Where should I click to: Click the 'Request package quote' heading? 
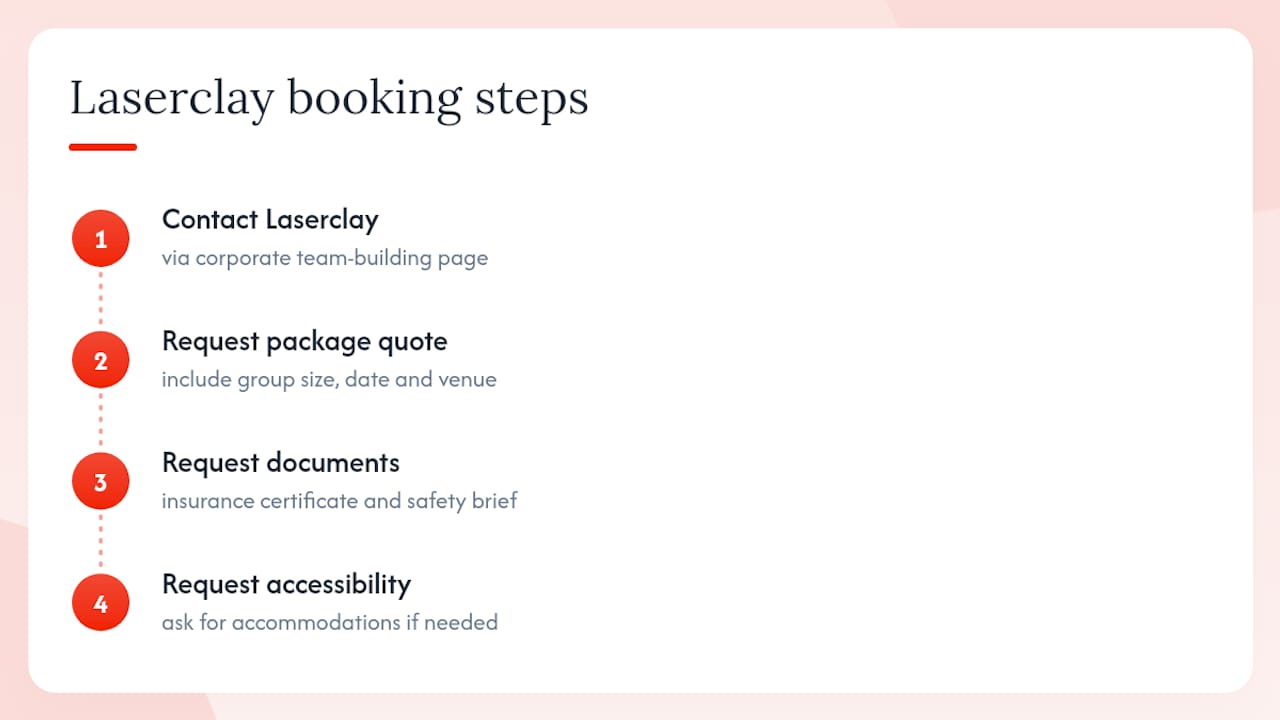tap(304, 342)
